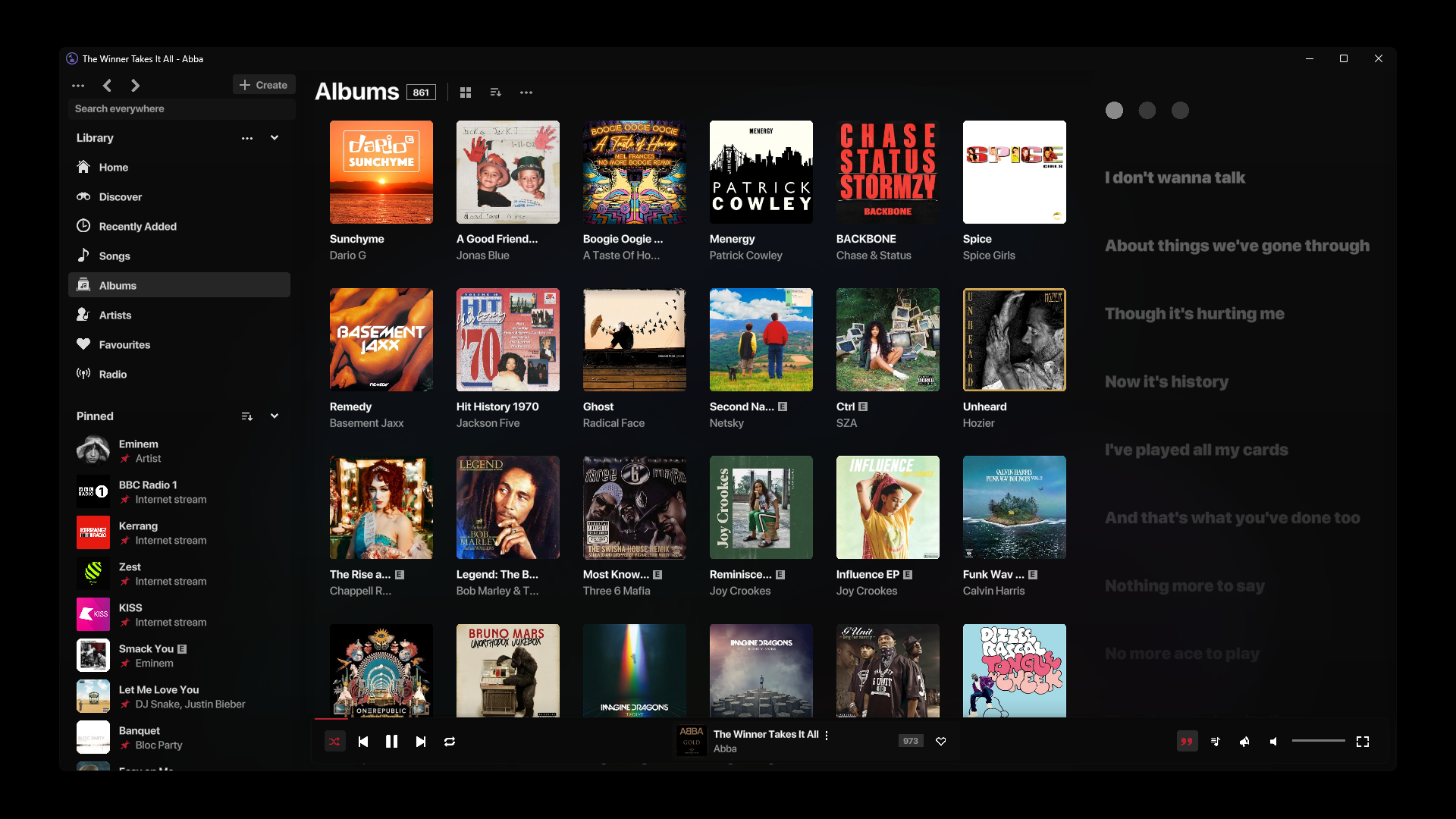The image size is (1456, 819).
Task: Open Recently Added
Action: pyautogui.click(x=179, y=226)
